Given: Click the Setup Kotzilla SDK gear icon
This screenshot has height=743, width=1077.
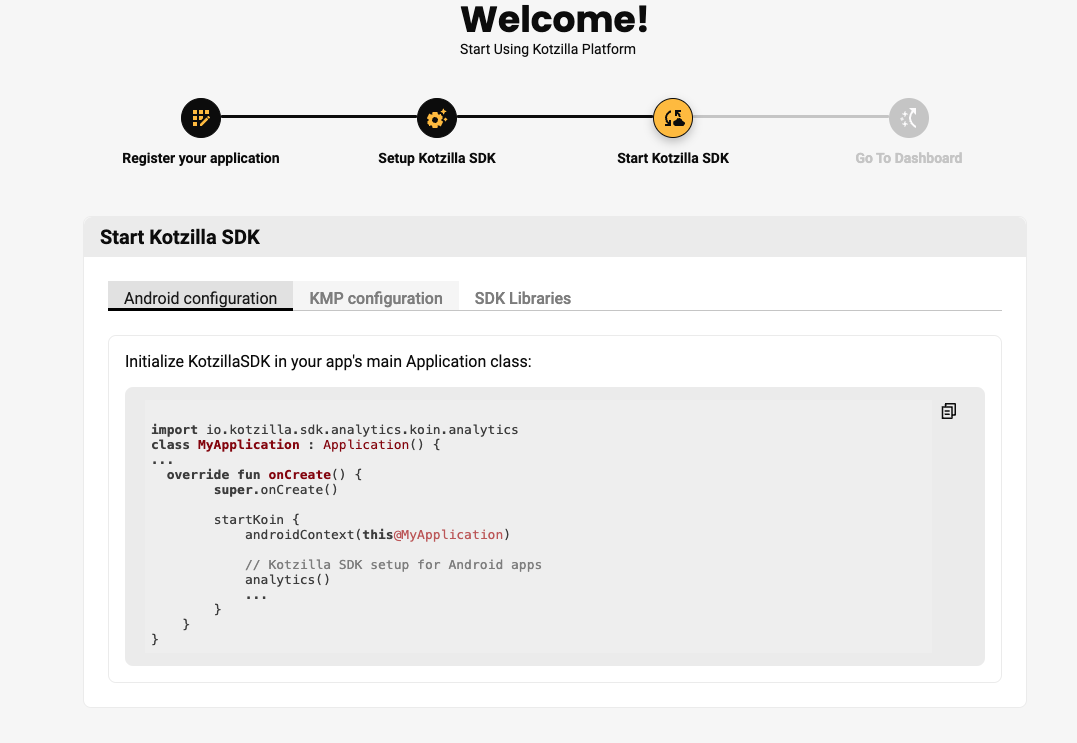Looking at the screenshot, I should pos(437,118).
